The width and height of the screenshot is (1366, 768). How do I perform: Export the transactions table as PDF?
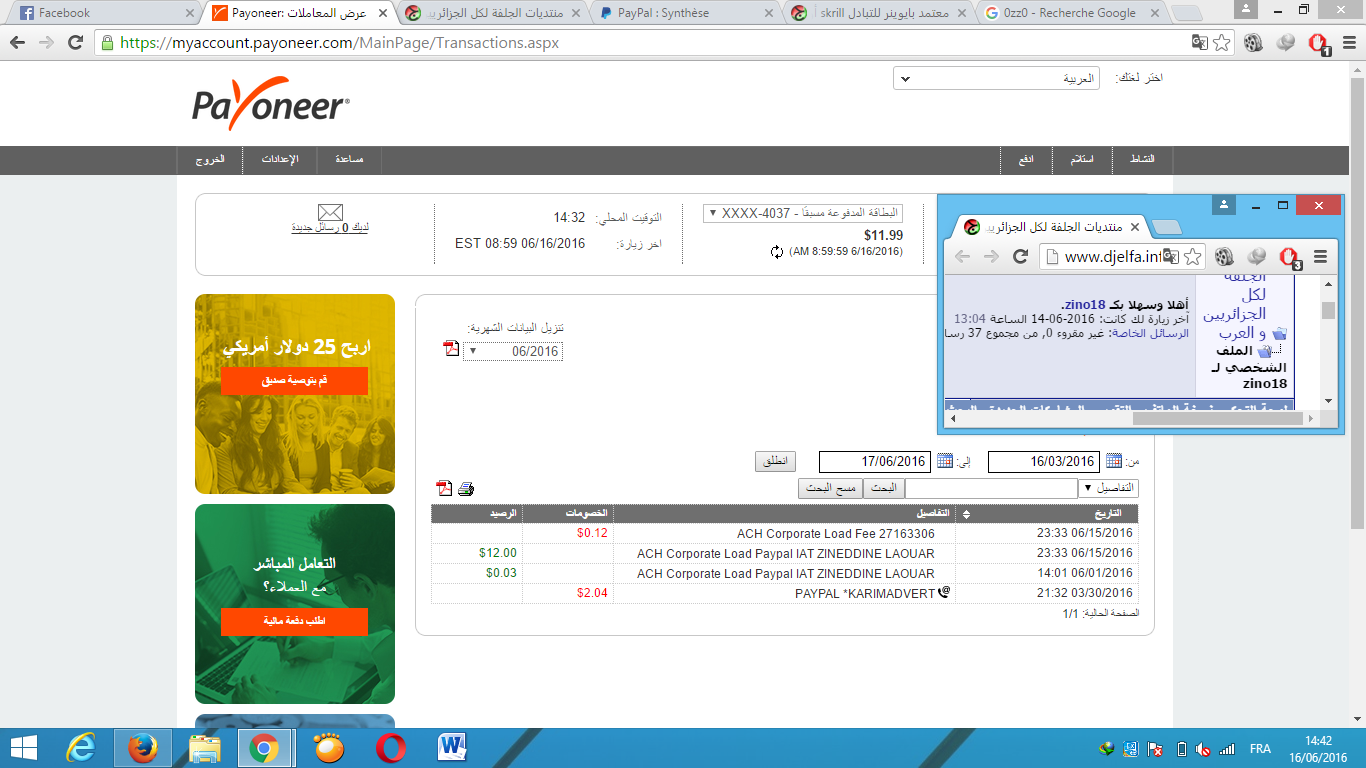(445, 488)
